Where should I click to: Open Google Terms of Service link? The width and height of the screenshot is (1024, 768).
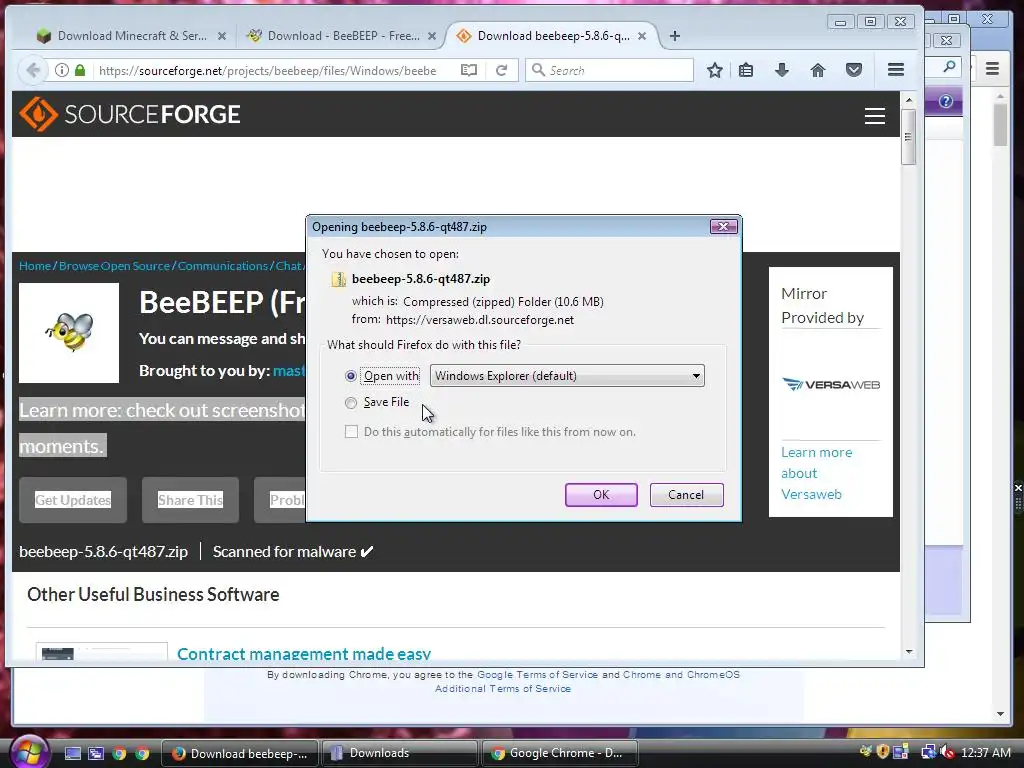[537, 675]
